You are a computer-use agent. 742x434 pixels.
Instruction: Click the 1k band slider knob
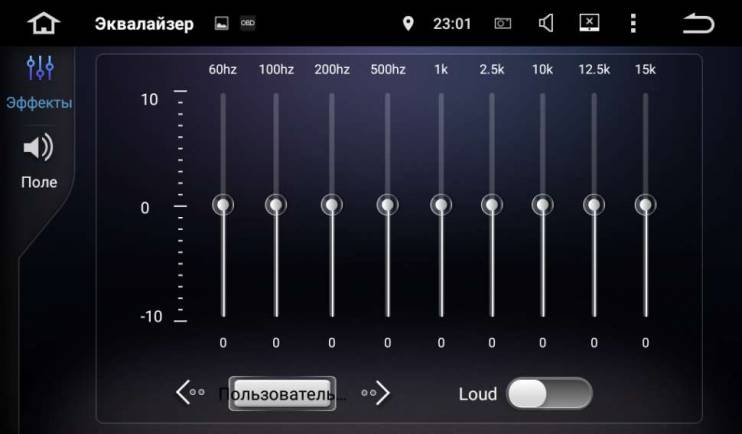click(x=441, y=205)
